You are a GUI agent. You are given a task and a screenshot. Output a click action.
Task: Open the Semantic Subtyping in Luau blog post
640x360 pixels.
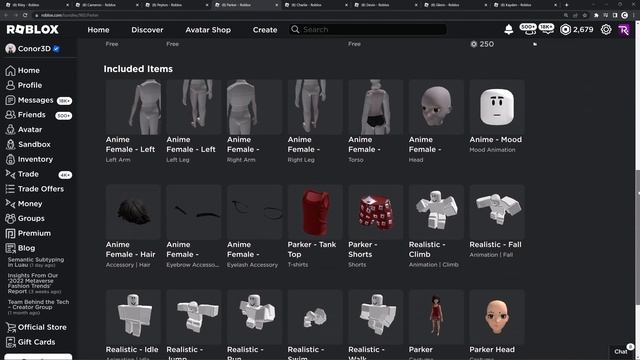click(36, 262)
